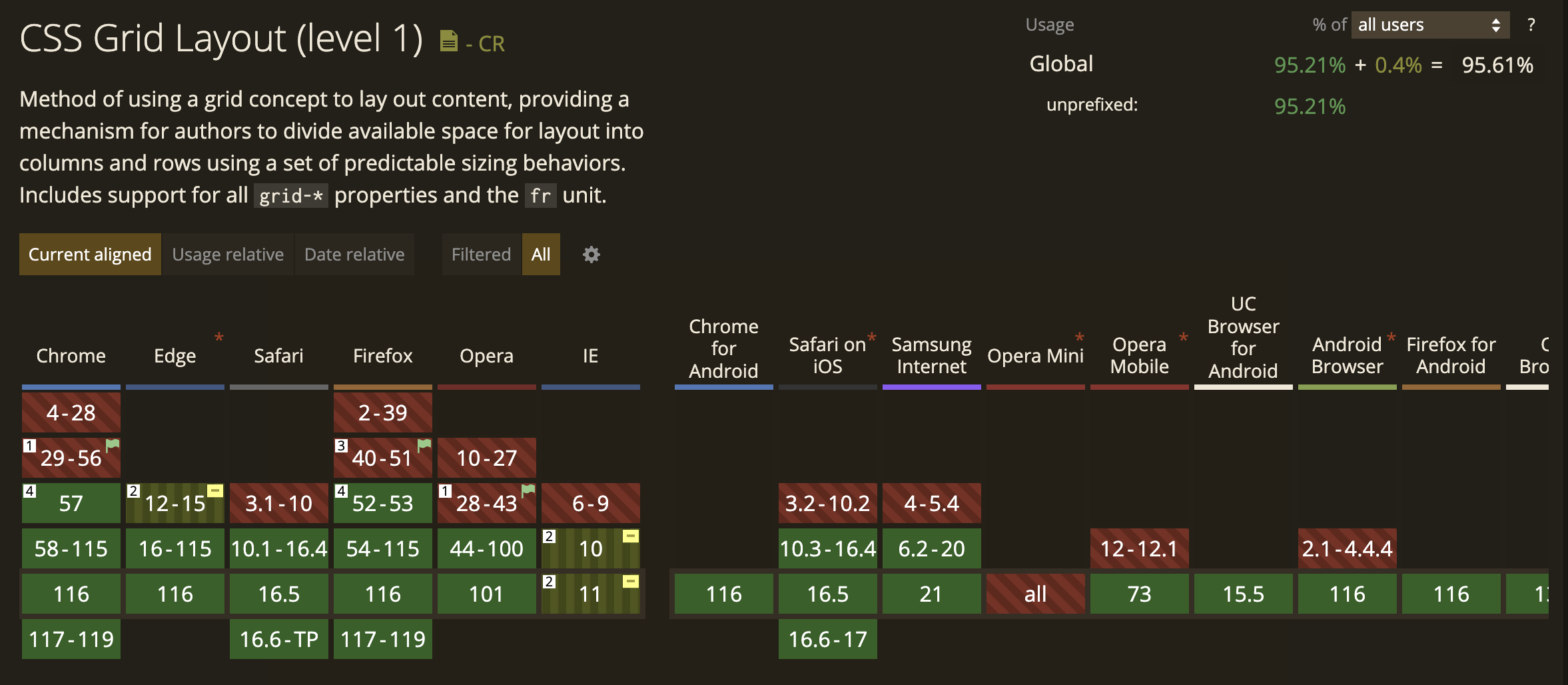Switch to Date relative view
Viewport: 1568px width, 685px height.
[354, 255]
